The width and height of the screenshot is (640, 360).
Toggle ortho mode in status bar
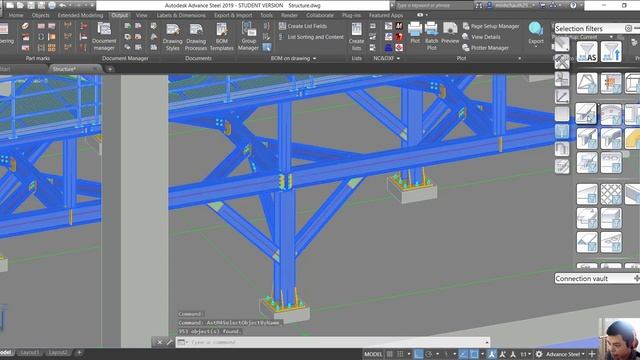coord(418,354)
